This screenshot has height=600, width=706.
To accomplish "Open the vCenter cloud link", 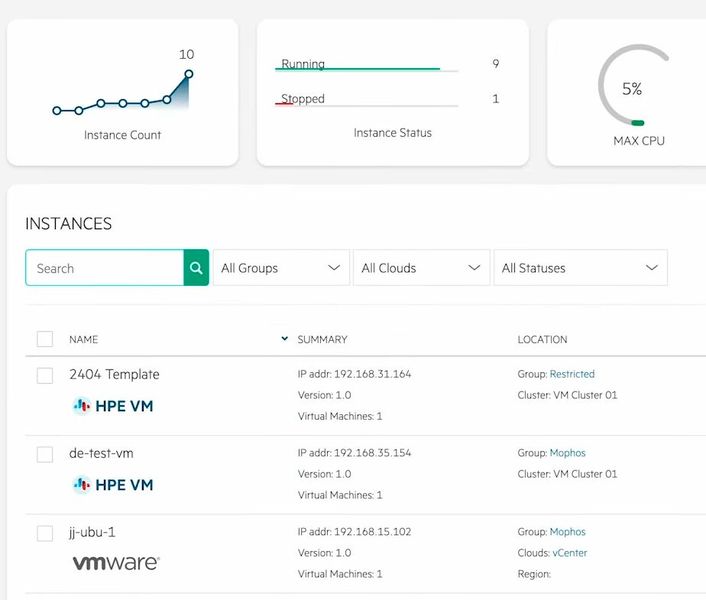I will pyautogui.click(x=570, y=553).
